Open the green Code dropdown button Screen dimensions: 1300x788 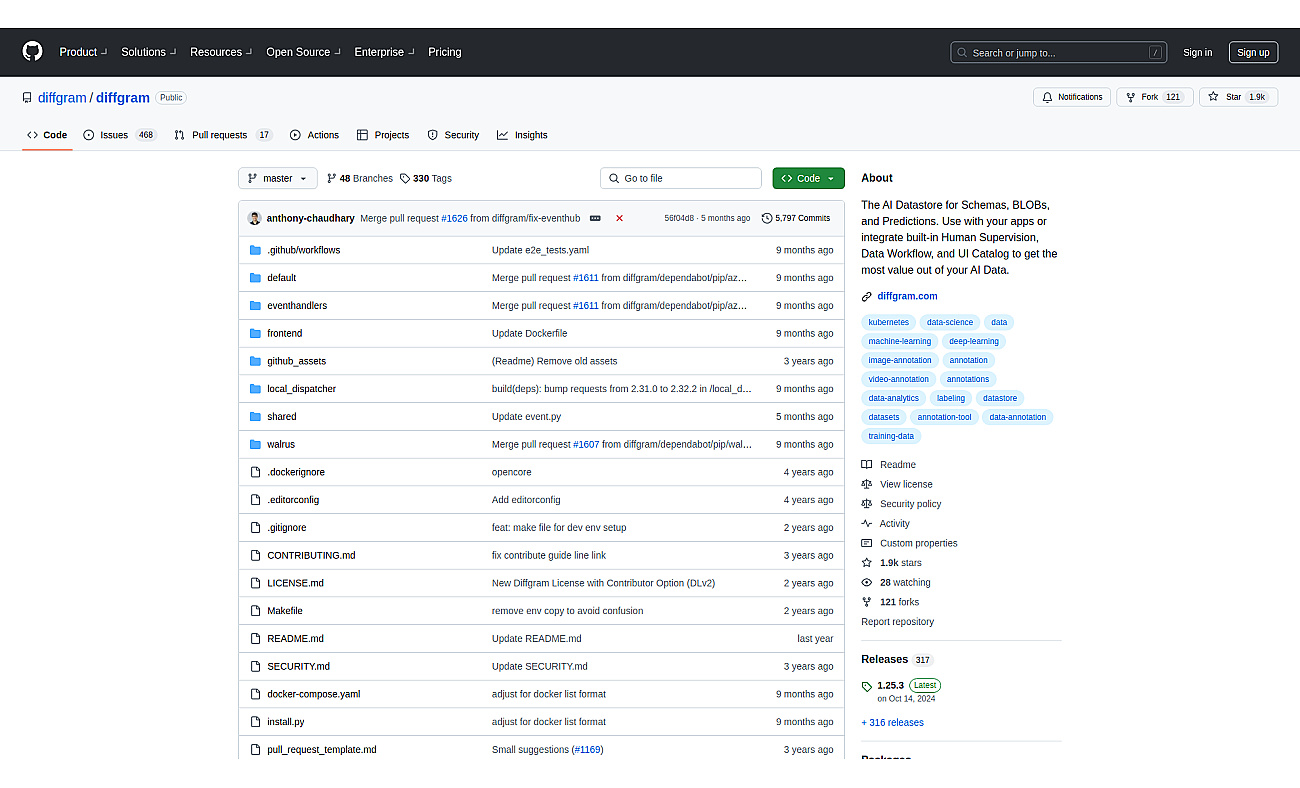[808, 178]
